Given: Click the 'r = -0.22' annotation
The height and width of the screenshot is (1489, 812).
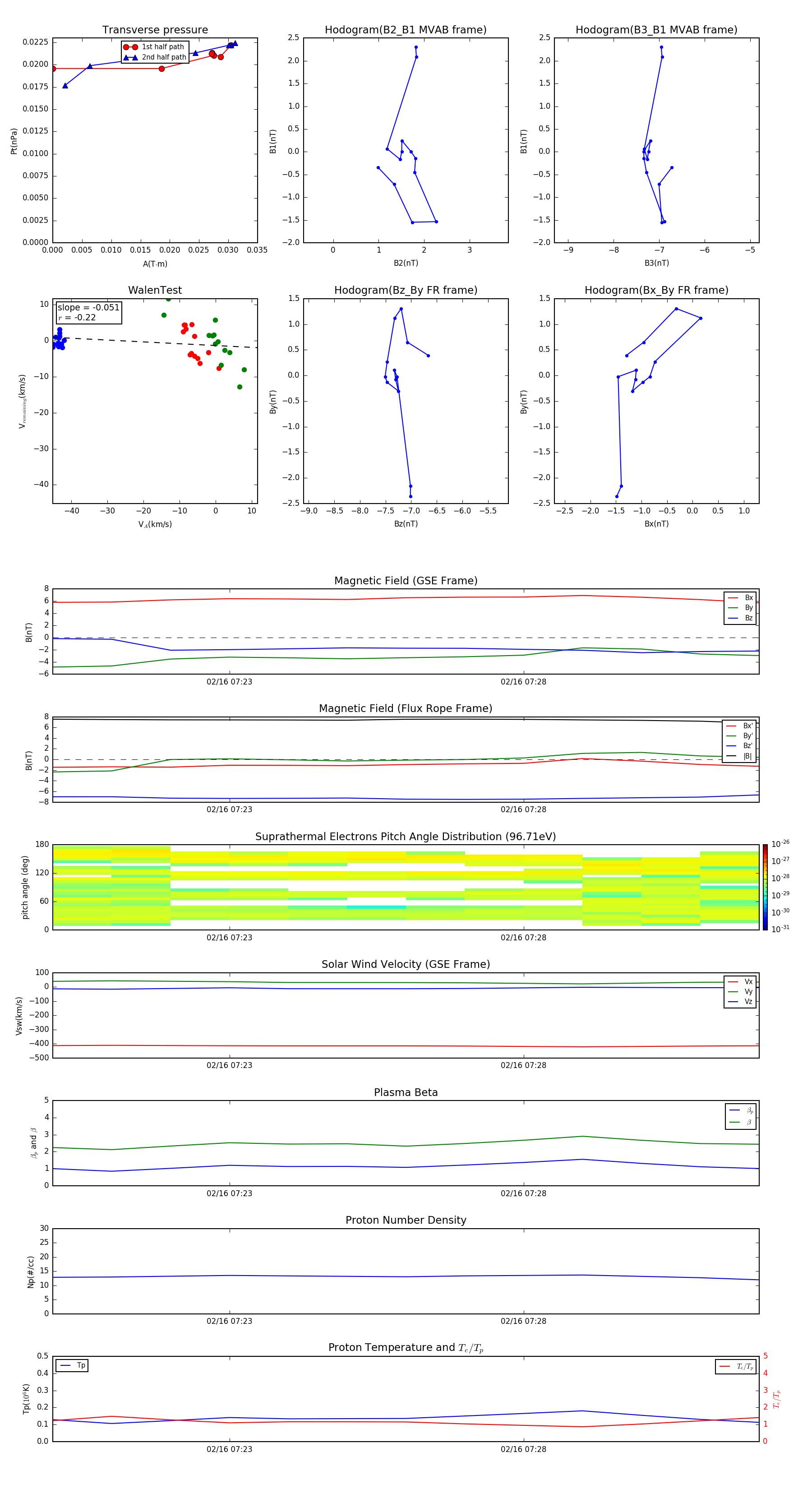Looking at the screenshot, I should 77,317.
